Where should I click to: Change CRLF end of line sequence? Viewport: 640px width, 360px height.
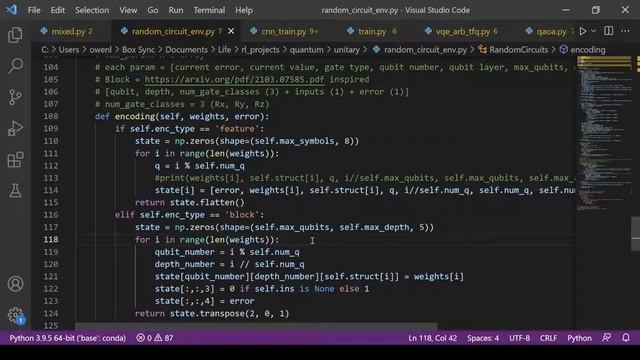pyautogui.click(x=548, y=338)
